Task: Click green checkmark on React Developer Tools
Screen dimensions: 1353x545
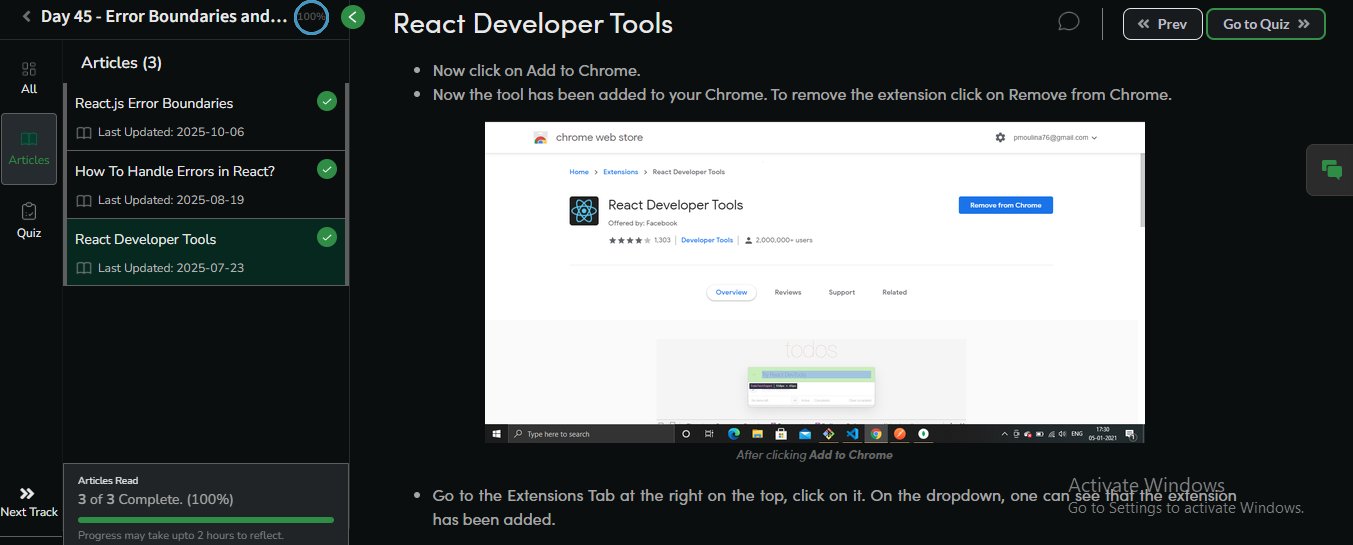Action: click(x=326, y=237)
